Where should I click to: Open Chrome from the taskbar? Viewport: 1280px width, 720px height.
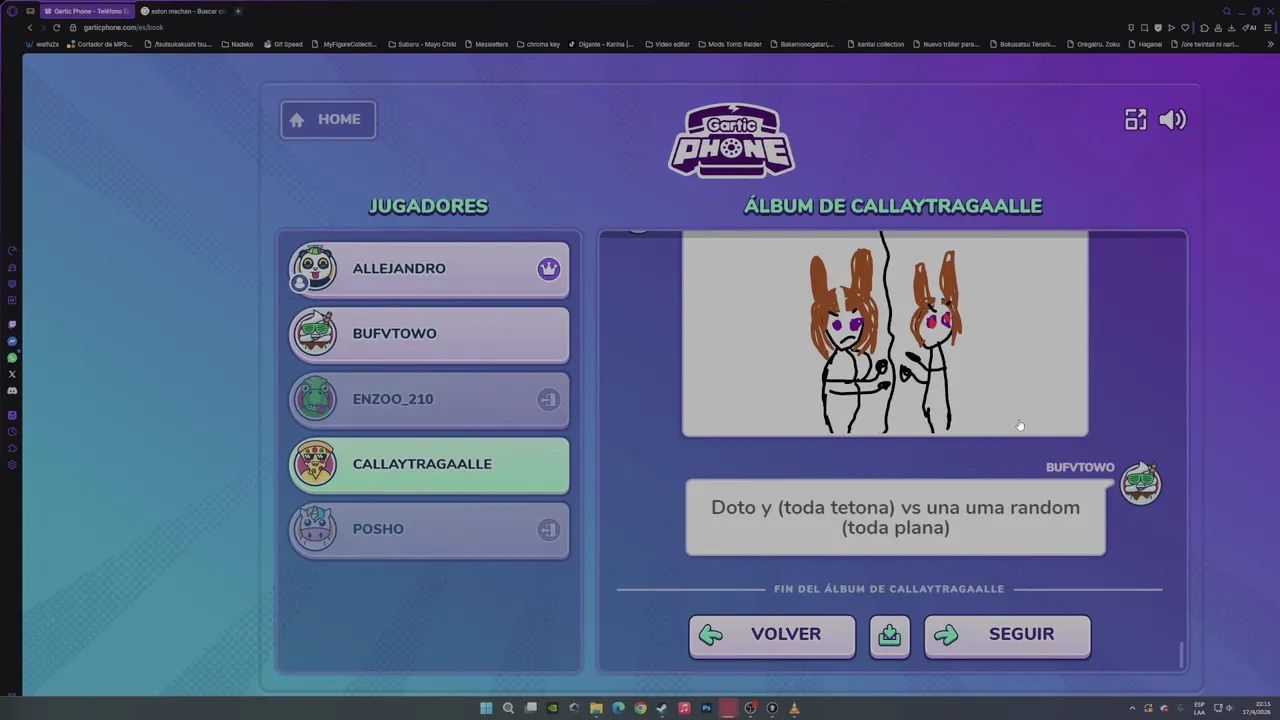point(640,708)
